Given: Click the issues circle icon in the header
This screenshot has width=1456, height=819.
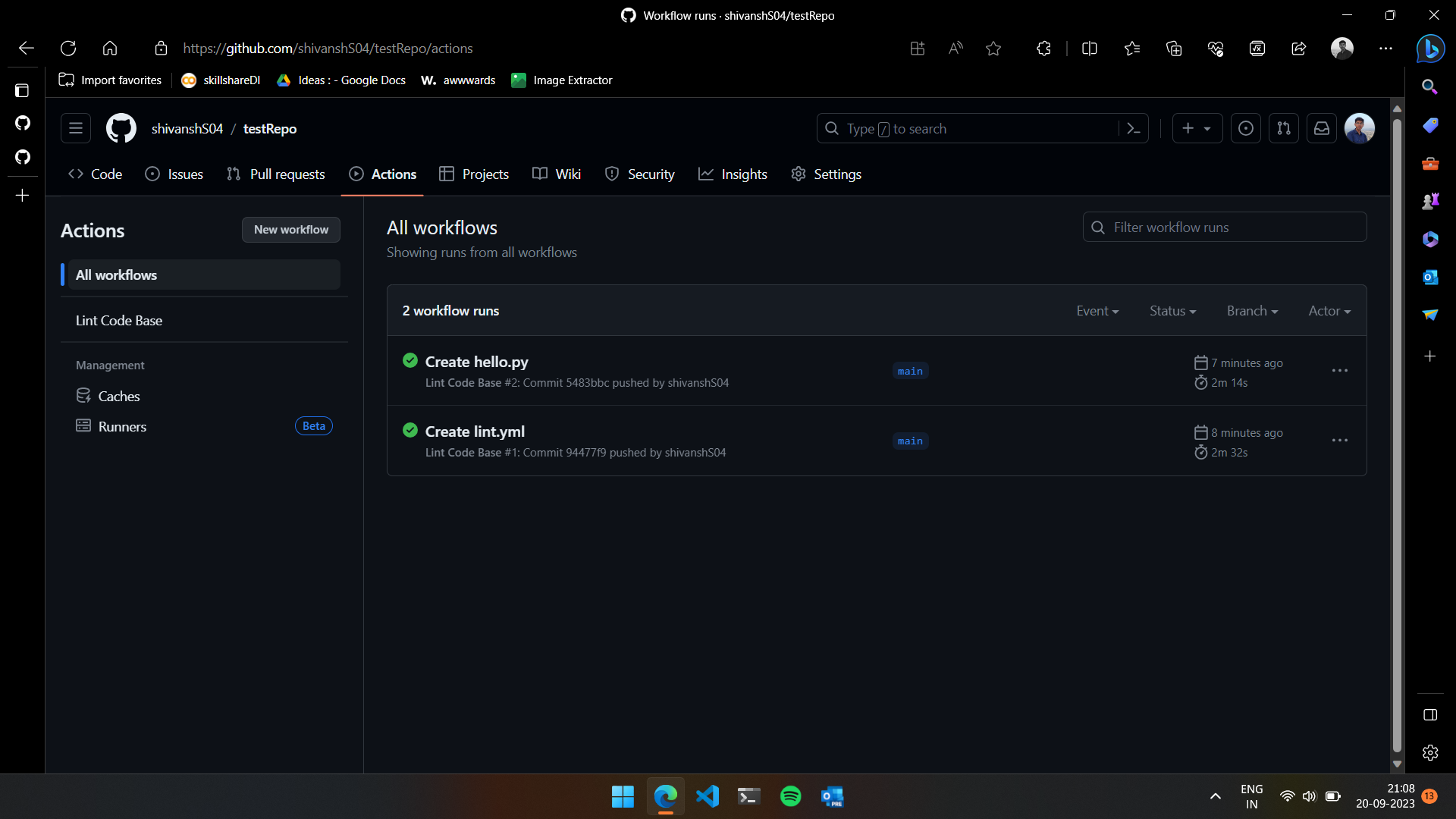Looking at the screenshot, I should coord(1245,128).
